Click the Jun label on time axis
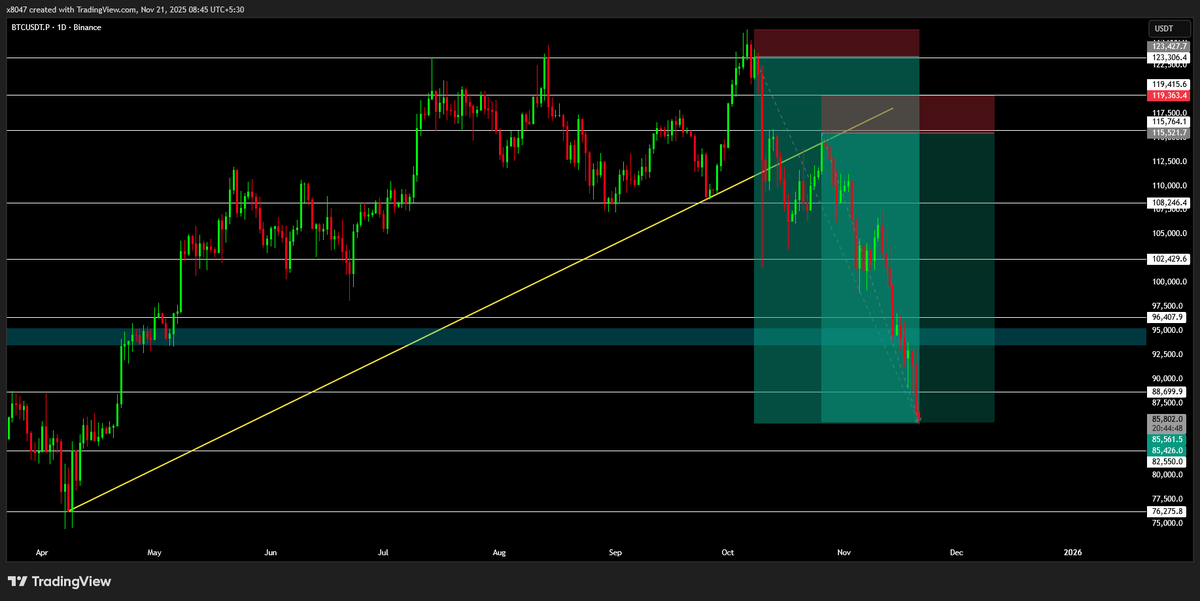The height and width of the screenshot is (601, 1200). click(270, 551)
